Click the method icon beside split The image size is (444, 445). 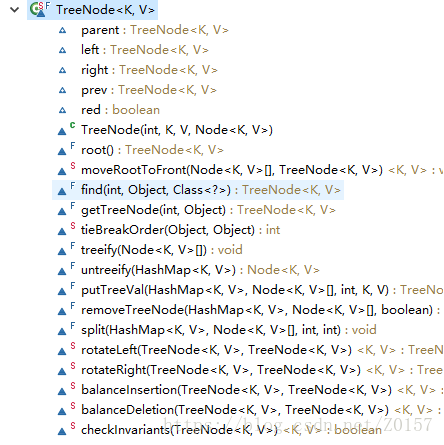point(66,329)
